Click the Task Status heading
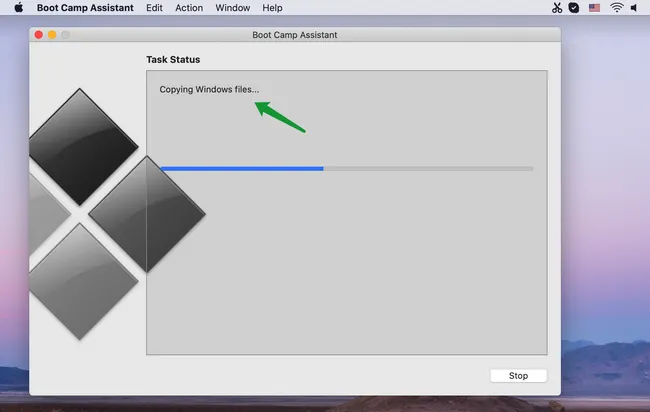Viewport: 650px width, 412px height. [x=173, y=60]
